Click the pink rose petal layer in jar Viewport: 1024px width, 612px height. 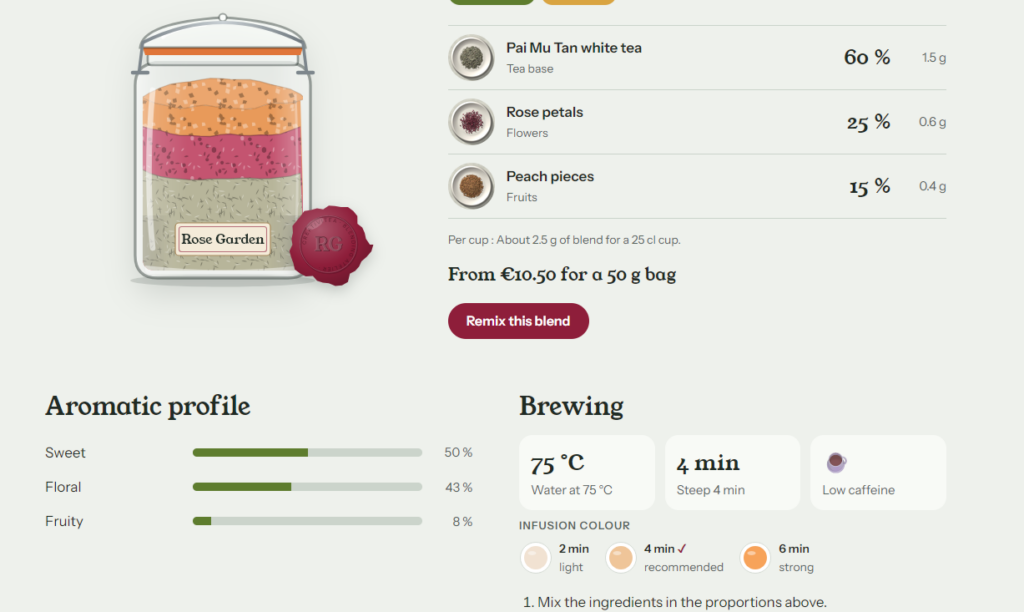point(222,154)
